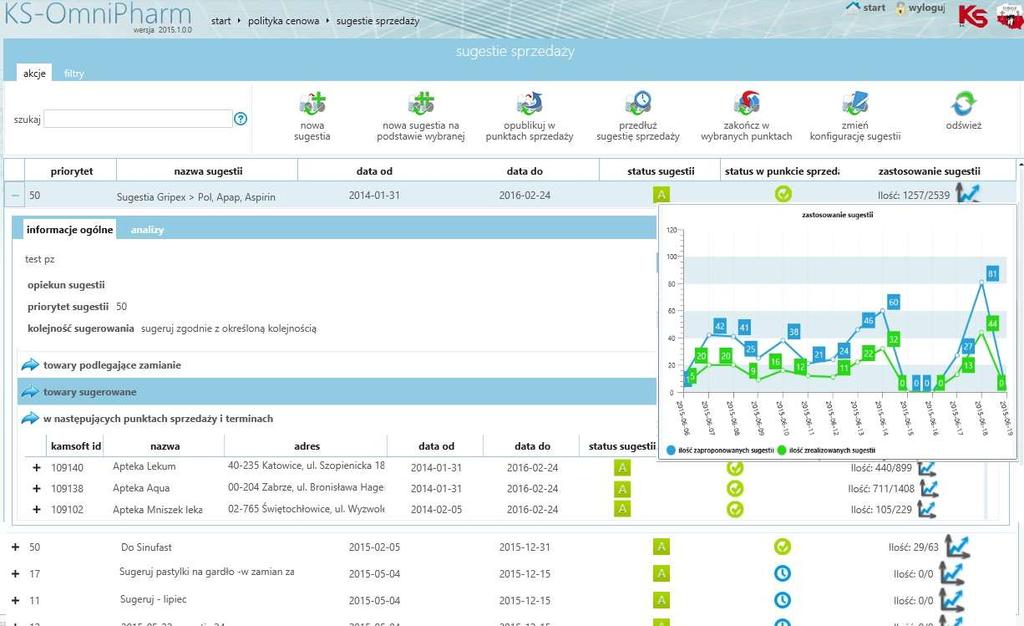Expand the Sugeruj - lipiec row

[15, 601]
